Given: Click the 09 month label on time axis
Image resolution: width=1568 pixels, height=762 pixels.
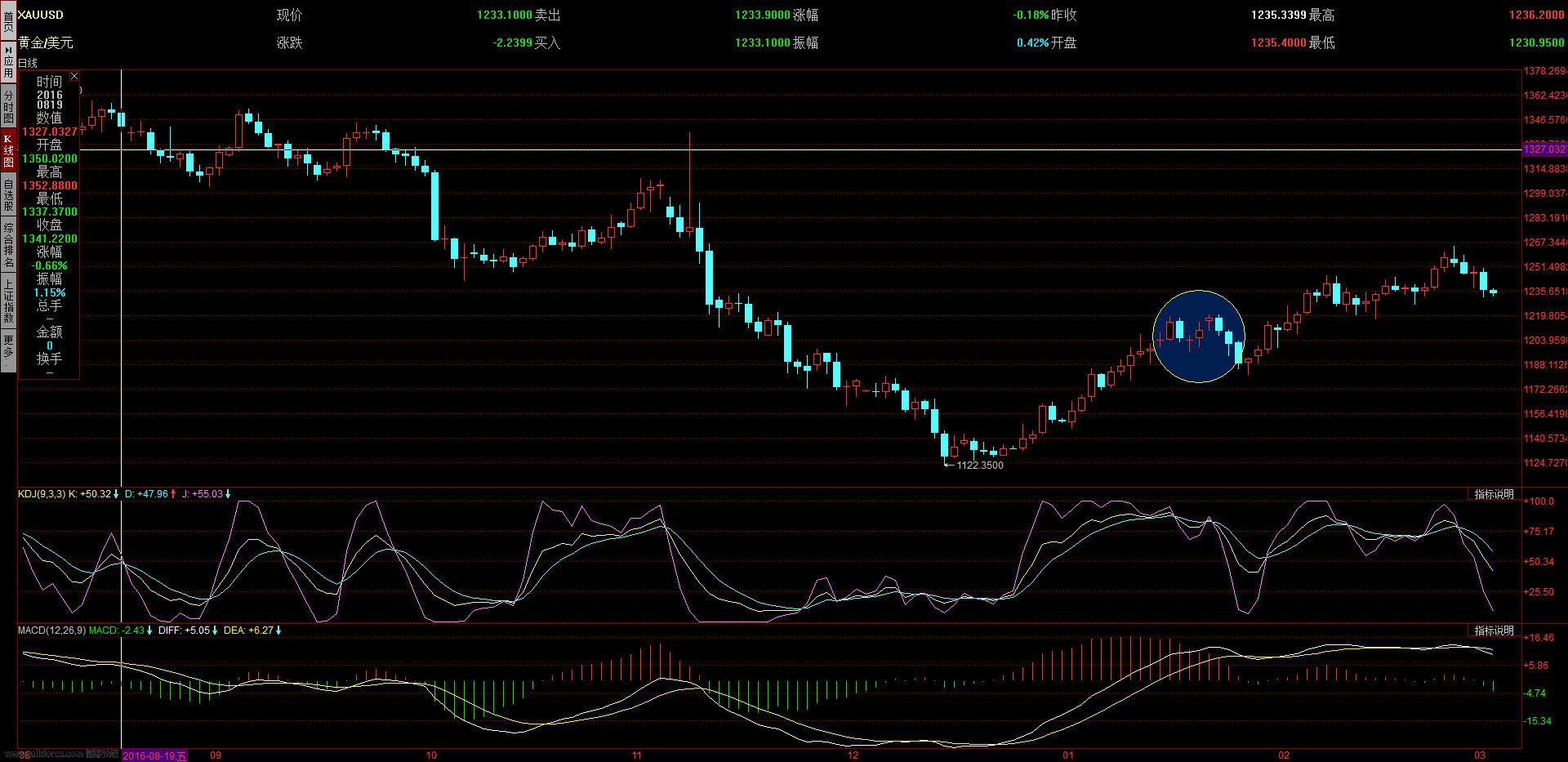Looking at the screenshot, I should point(216,755).
